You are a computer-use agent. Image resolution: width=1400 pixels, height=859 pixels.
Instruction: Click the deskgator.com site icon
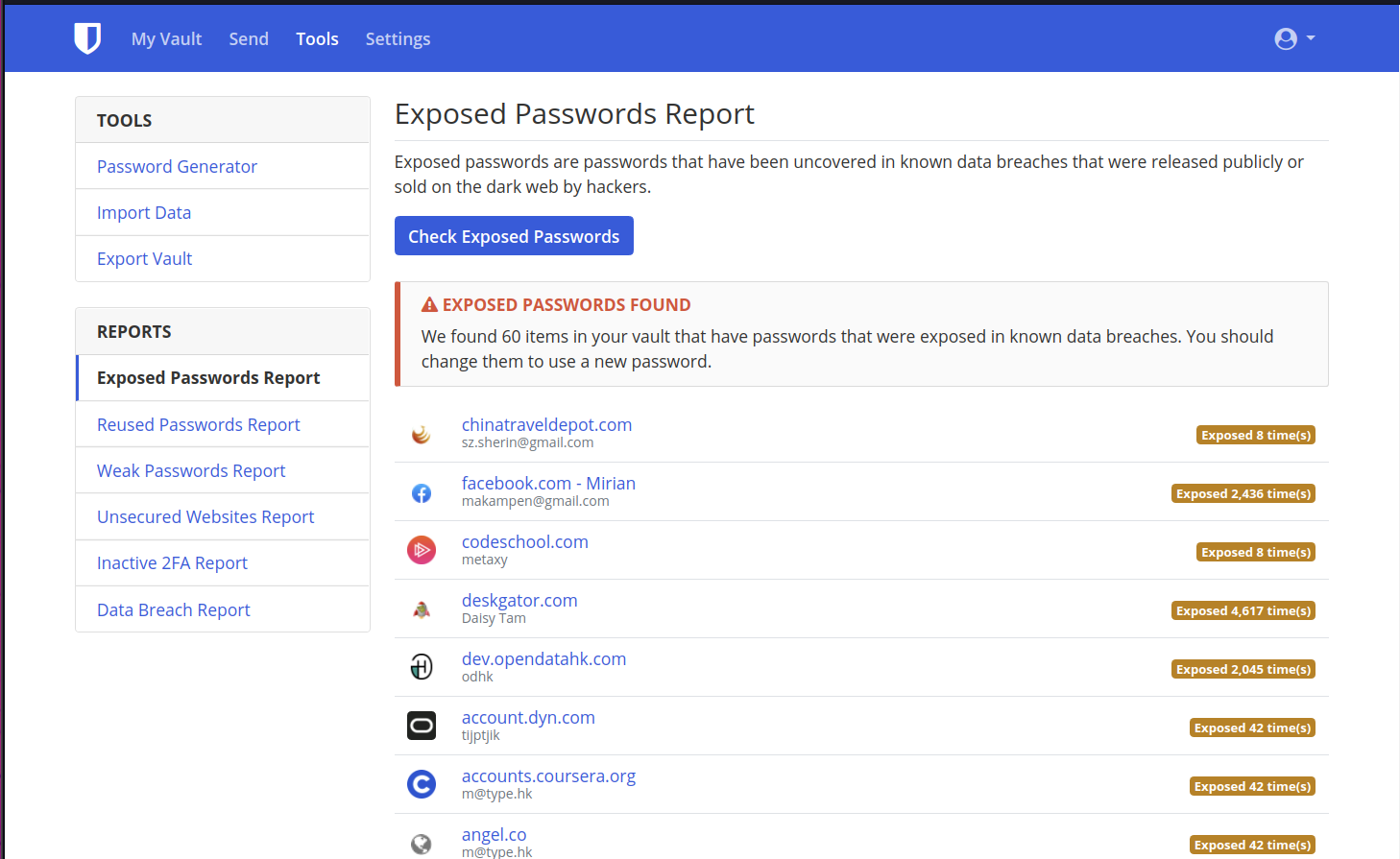point(422,609)
